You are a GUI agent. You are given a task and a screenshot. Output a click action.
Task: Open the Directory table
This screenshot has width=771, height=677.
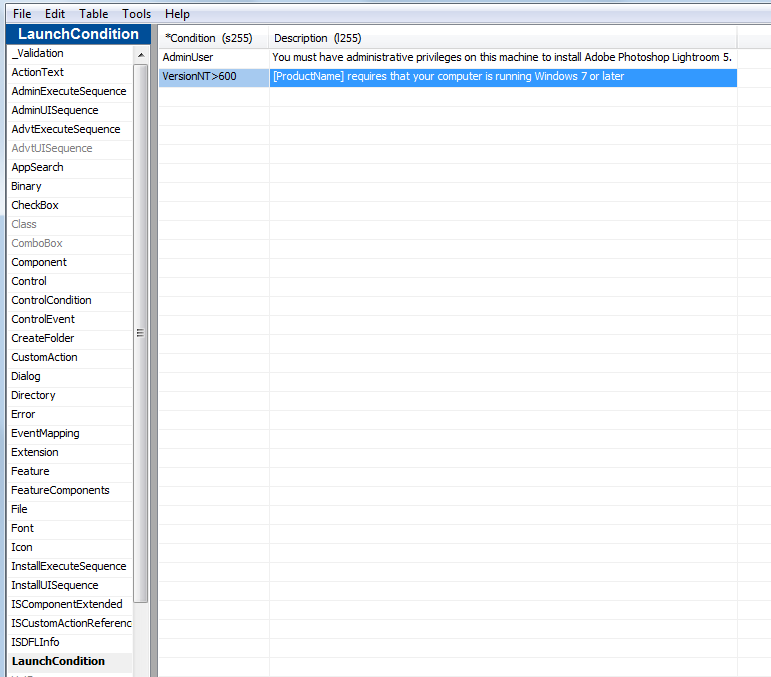tap(33, 395)
